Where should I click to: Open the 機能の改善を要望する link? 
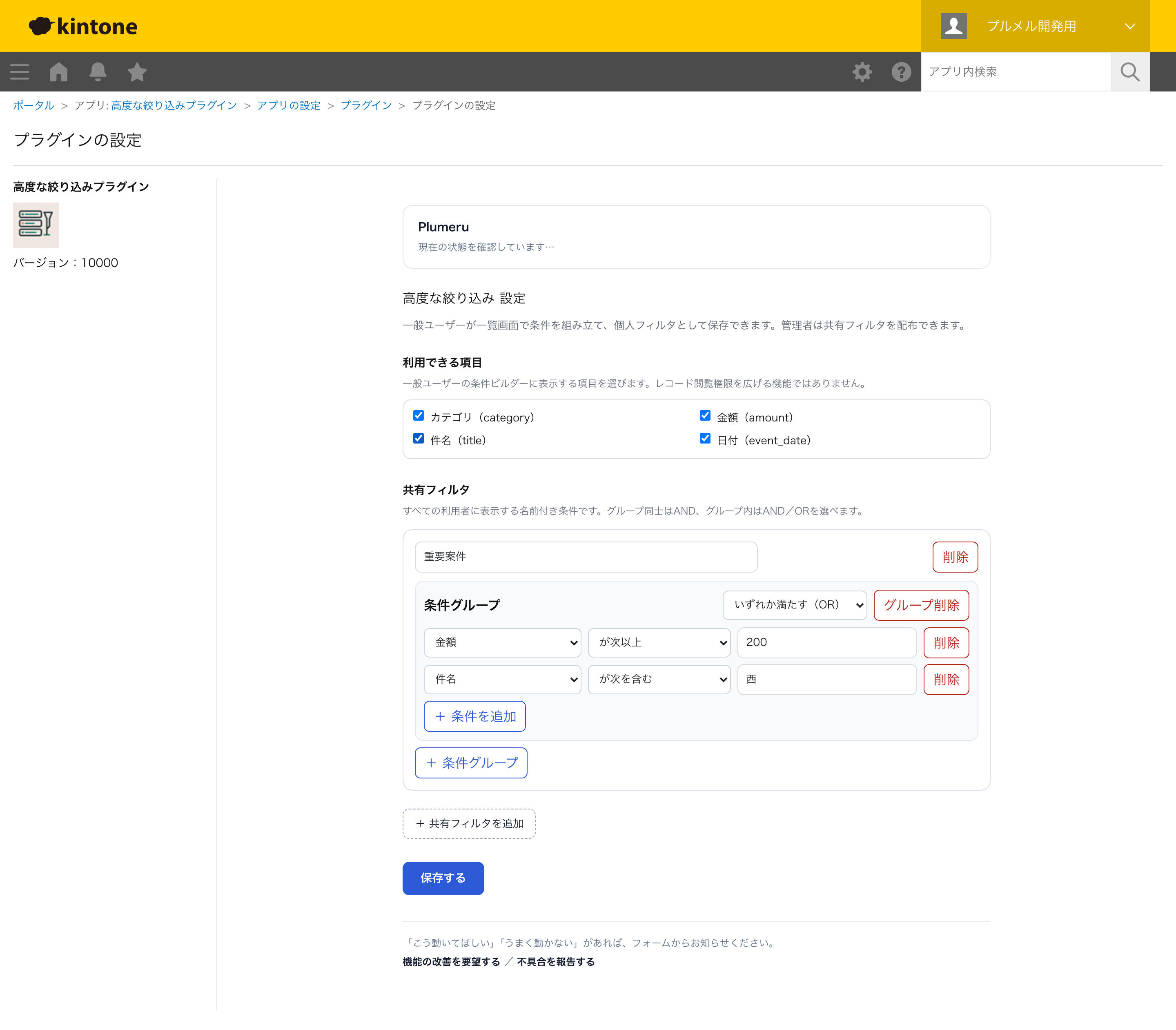point(451,962)
